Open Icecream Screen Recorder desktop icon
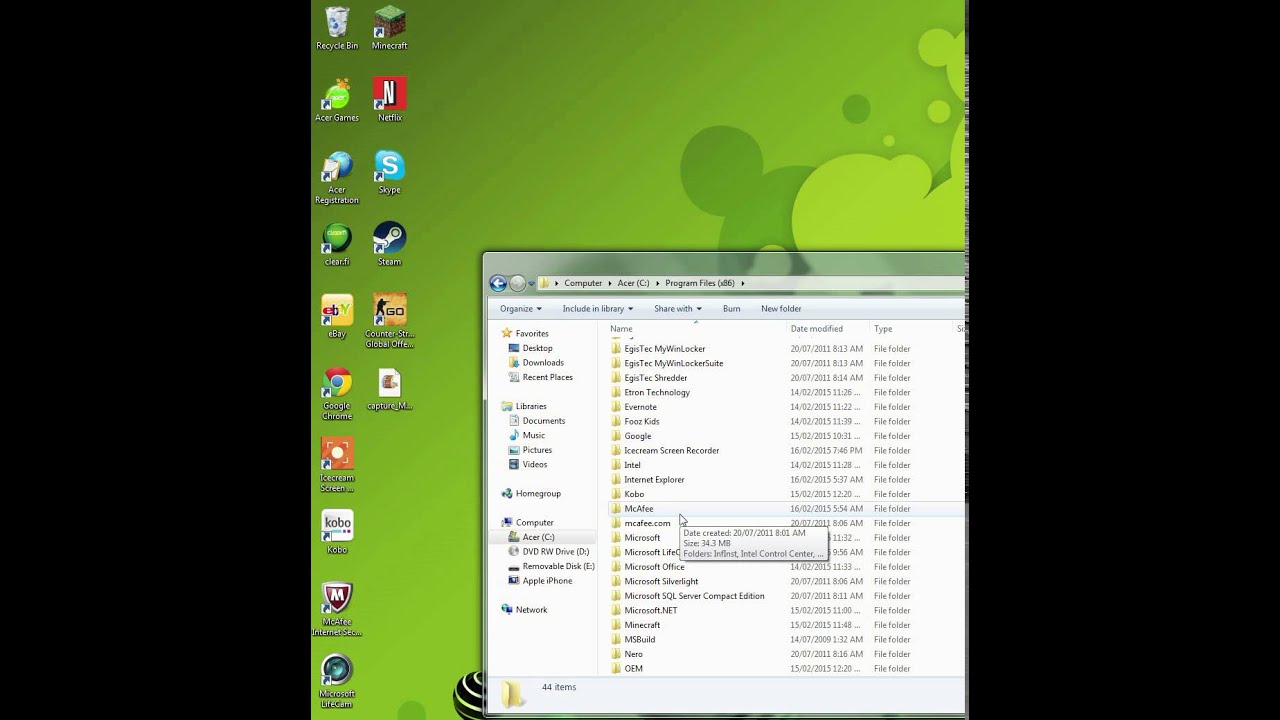The height and width of the screenshot is (720, 1280). tap(337, 466)
